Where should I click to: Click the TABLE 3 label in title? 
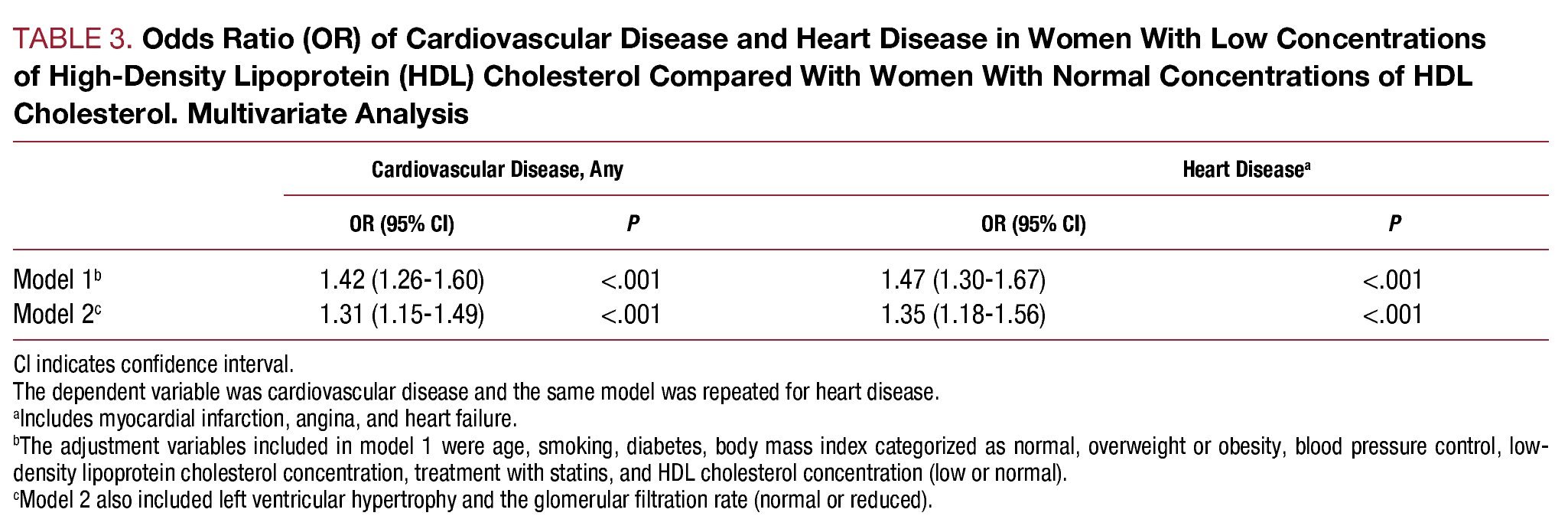click(x=73, y=40)
